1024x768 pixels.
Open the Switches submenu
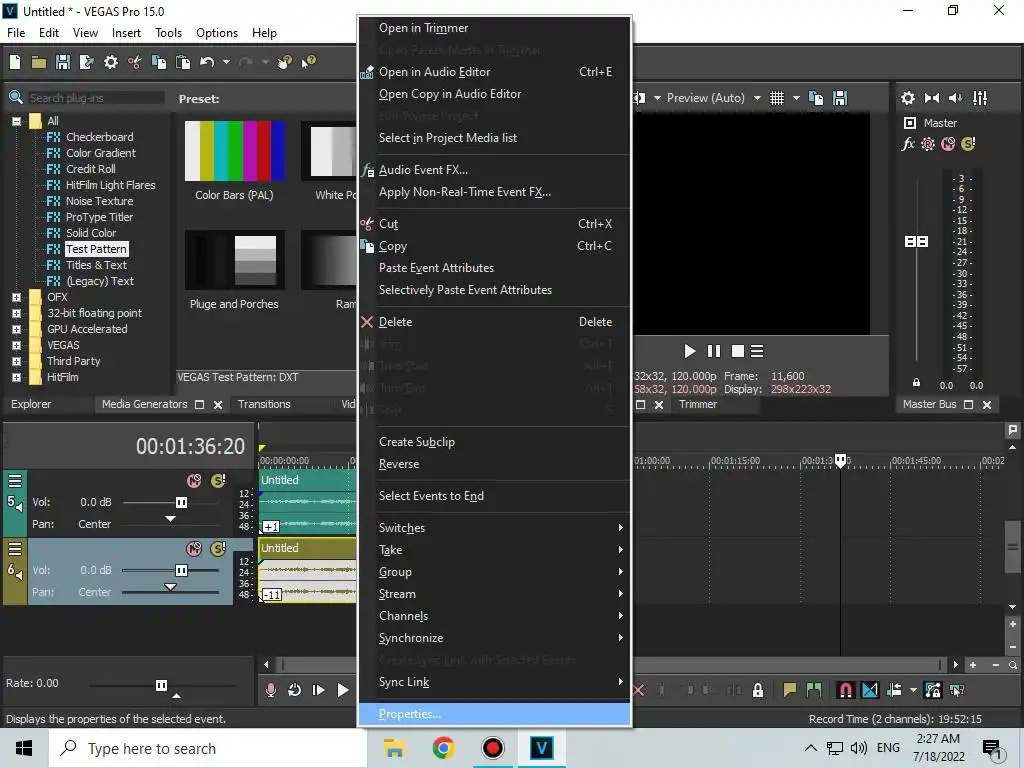pos(494,528)
